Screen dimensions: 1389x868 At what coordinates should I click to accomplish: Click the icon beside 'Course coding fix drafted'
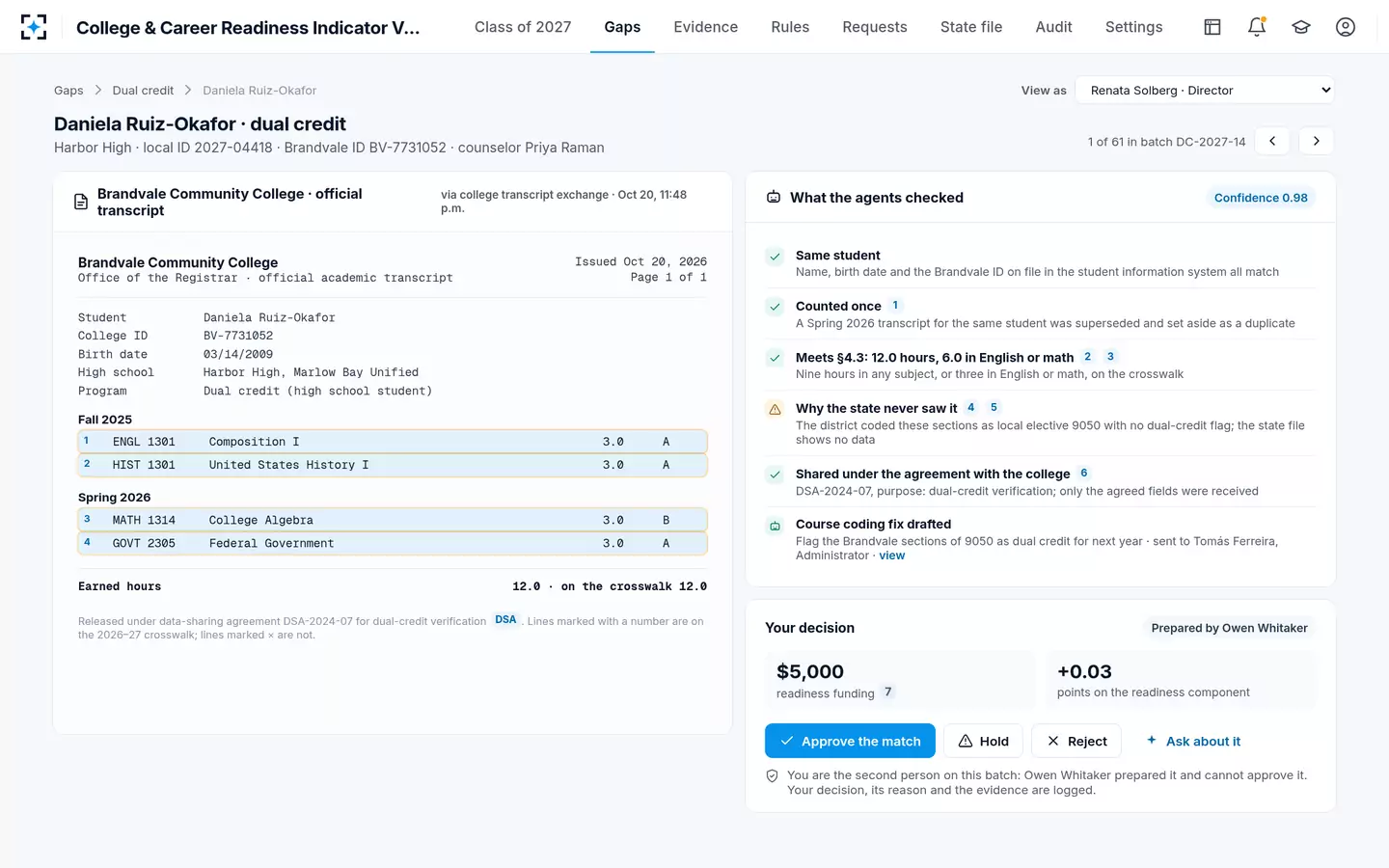(775, 526)
